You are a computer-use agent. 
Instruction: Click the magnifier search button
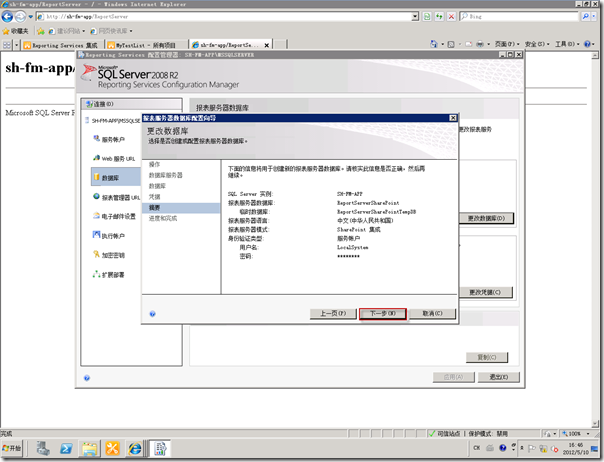click(586, 17)
